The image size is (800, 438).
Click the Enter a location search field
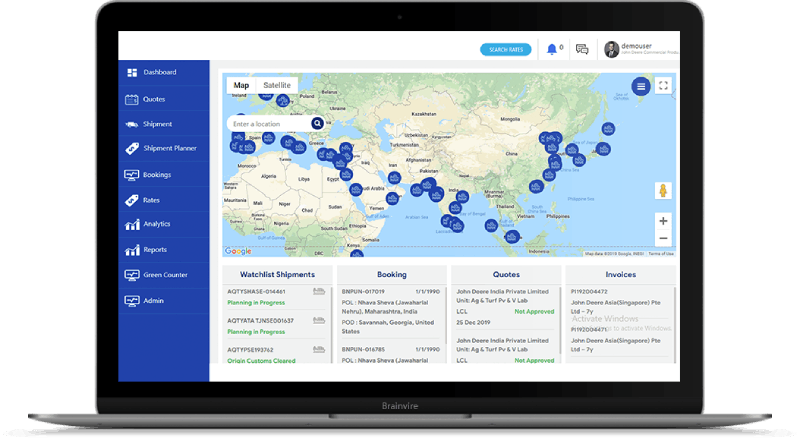(268, 124)
